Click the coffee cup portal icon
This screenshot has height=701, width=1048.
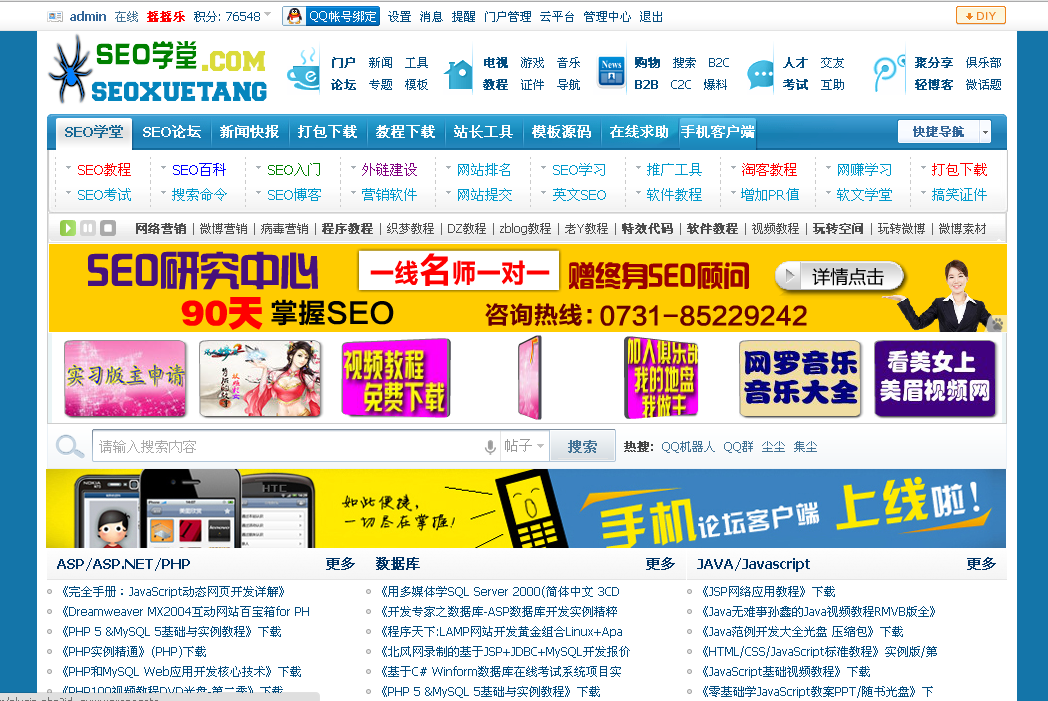point(303,71)
